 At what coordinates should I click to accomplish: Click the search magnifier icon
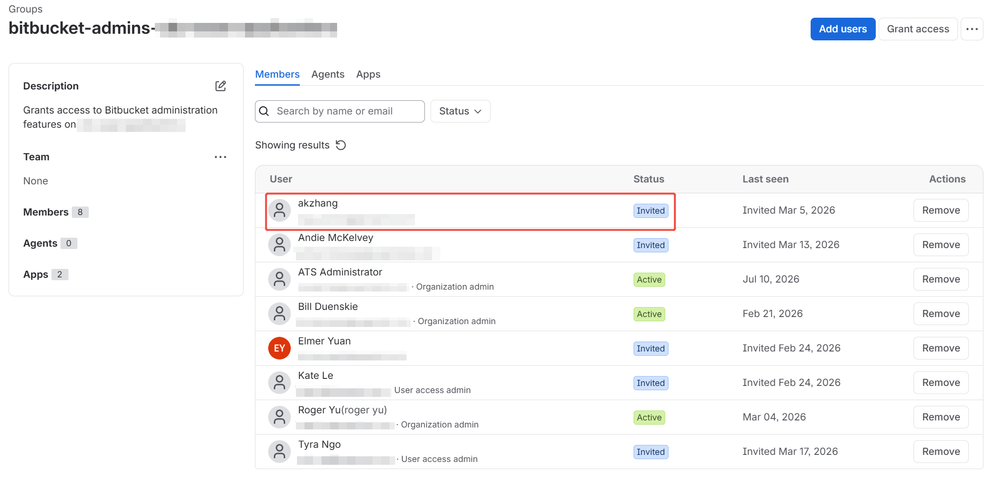click(264, 111)
